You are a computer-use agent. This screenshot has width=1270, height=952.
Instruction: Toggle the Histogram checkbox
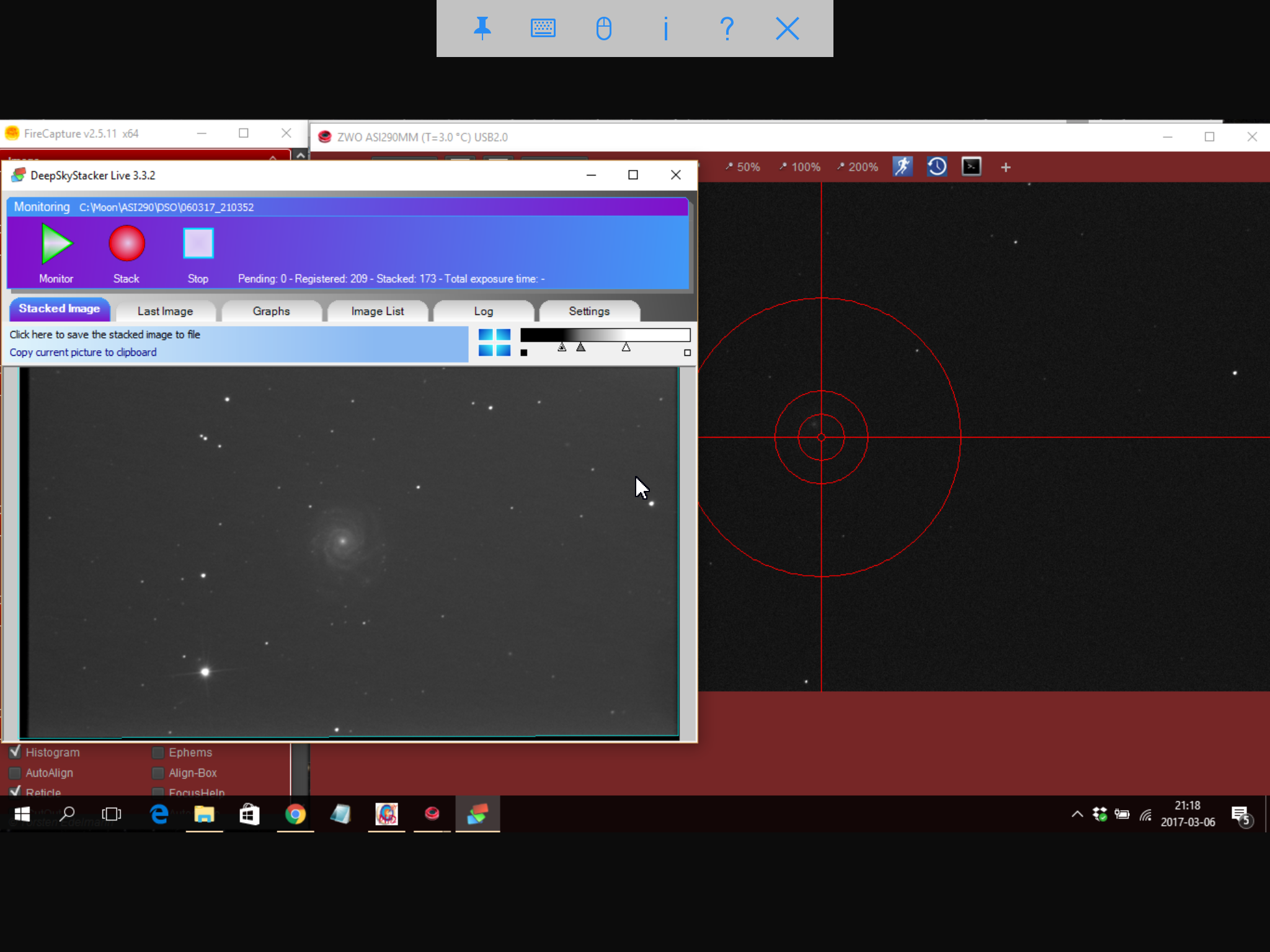point(16,752)
